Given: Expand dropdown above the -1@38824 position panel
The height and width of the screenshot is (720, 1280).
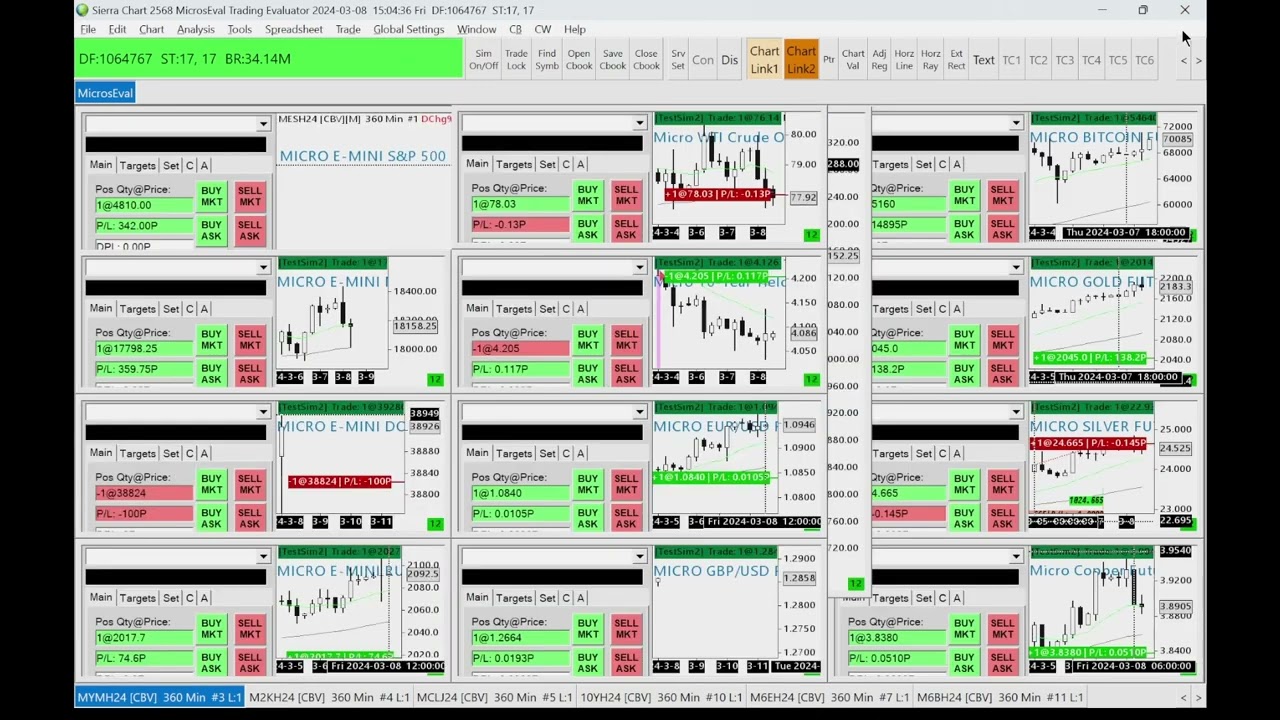Looking at the screenshot, I should coord(263,412).
